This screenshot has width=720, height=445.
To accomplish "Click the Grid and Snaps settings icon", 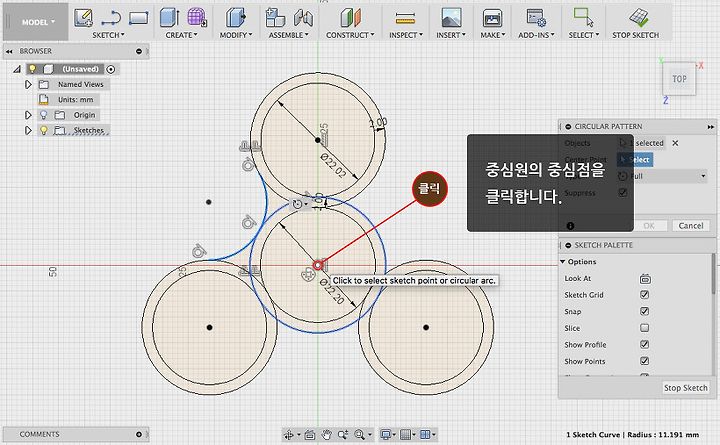I will pyautogui.click(x=405, y=434).
